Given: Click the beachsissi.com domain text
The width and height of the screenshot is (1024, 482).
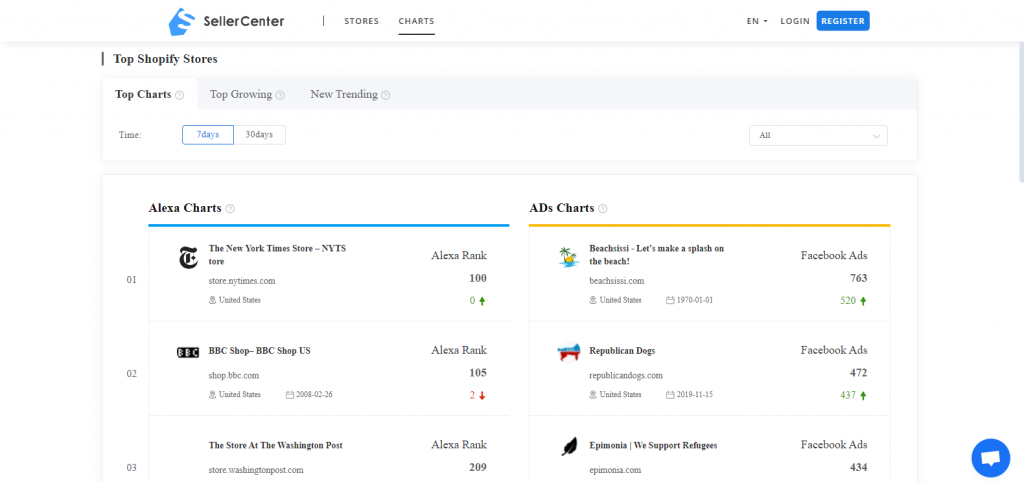Looking at the screenshot, I should coord(616,281).
